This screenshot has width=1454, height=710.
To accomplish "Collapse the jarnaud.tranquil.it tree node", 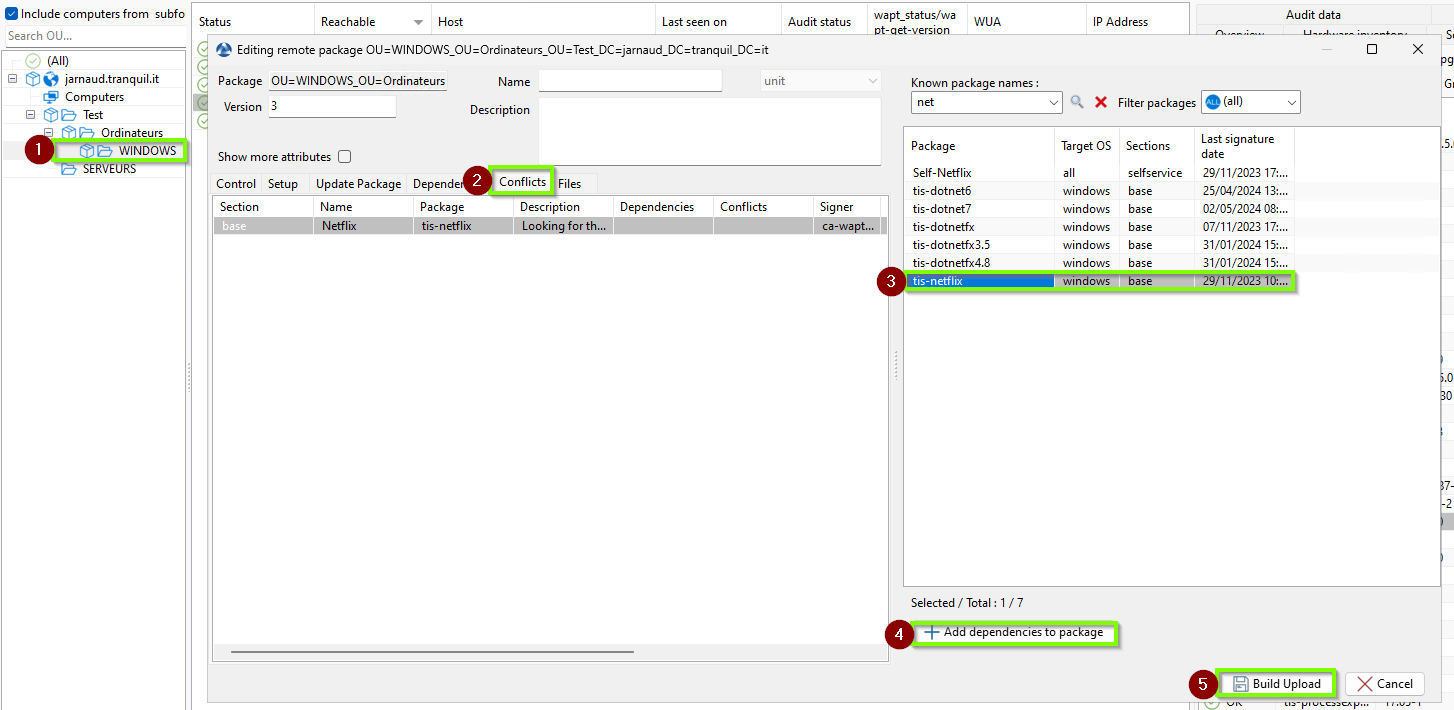I will (12, 79).
